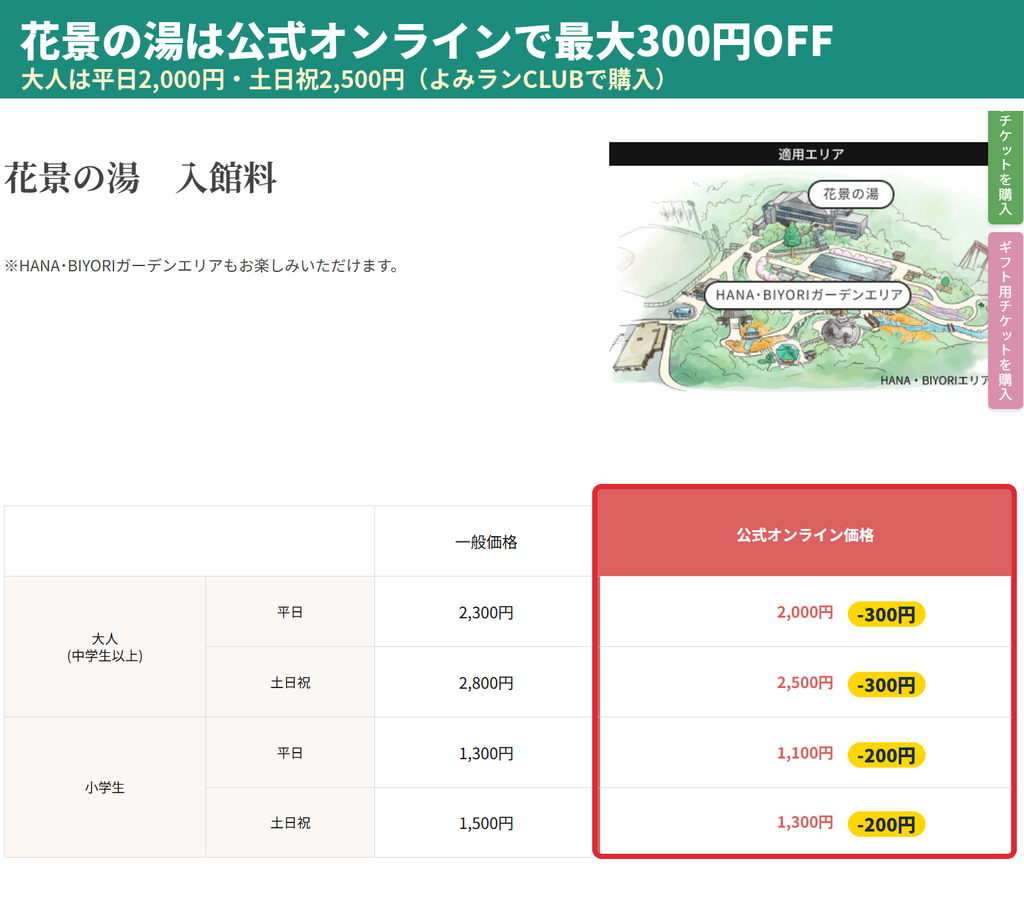Click the pink ギフト用チケットを購入 side tab

coord(1005,321)
